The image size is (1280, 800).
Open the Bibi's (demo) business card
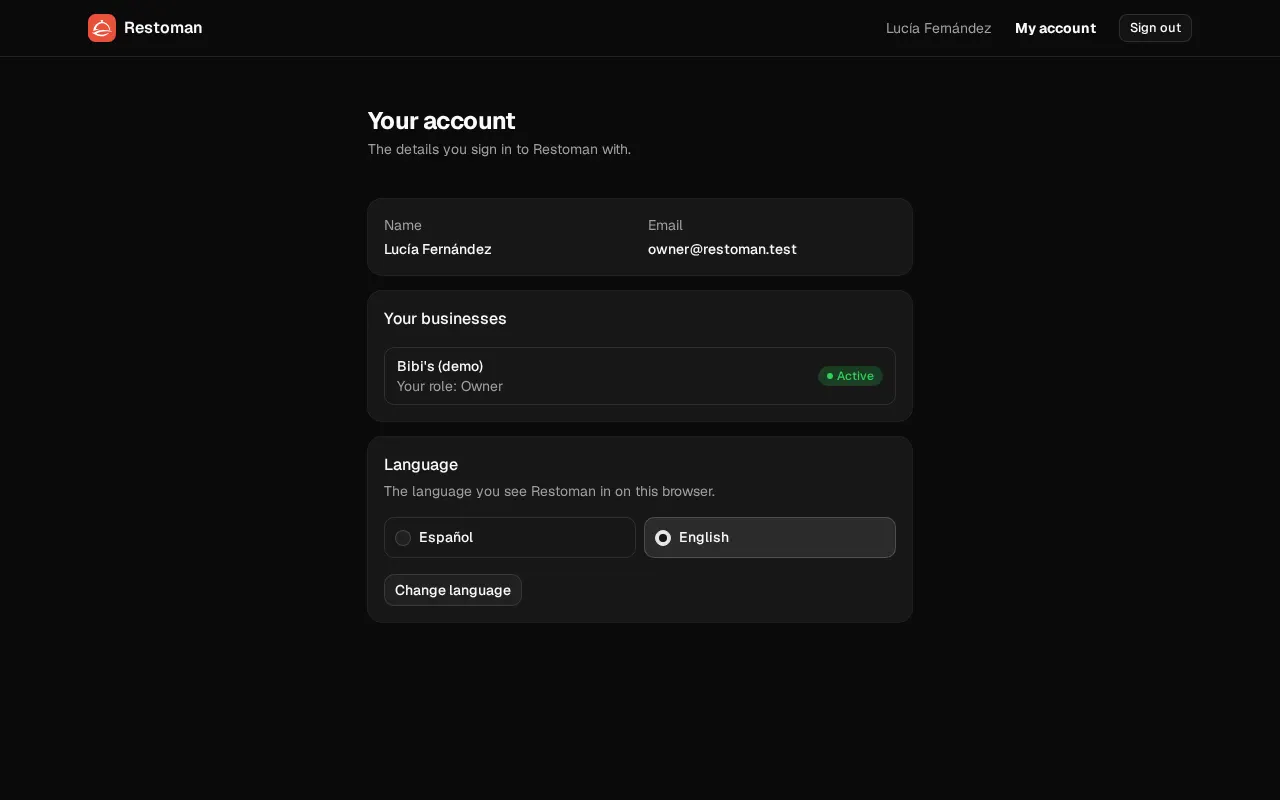(640, 376)
